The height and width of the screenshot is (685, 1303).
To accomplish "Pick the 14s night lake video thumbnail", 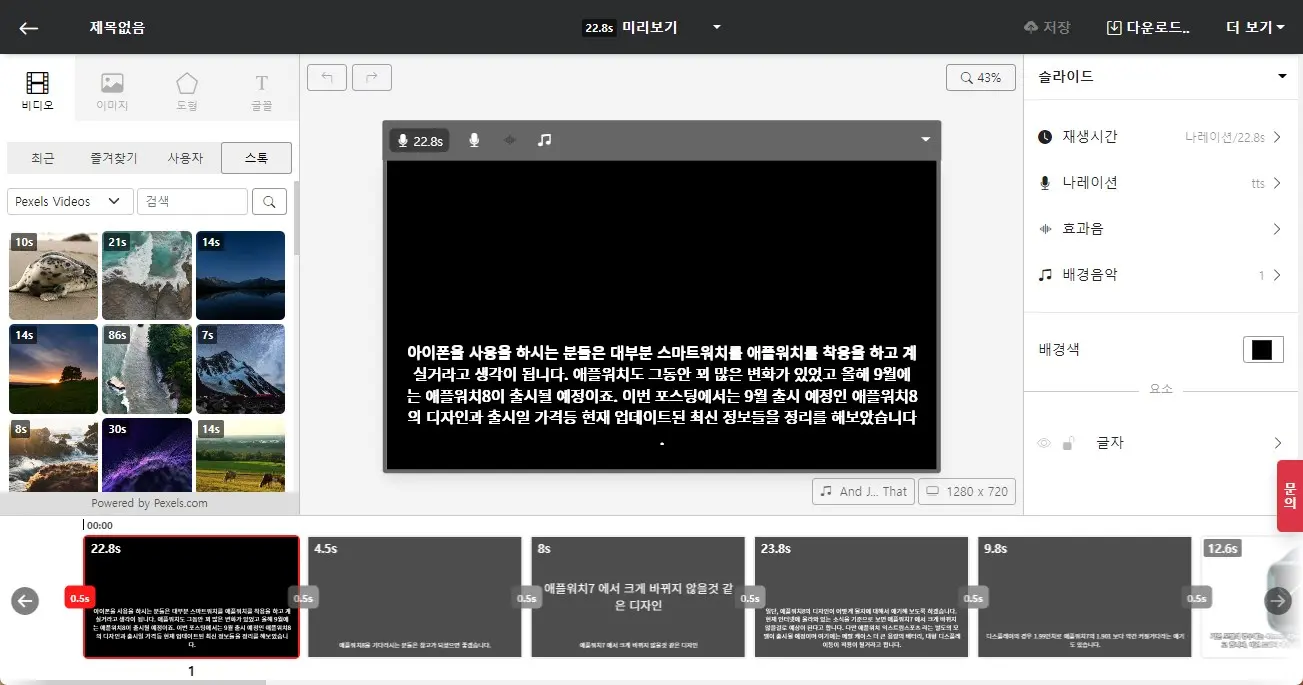I will point(240,275).
